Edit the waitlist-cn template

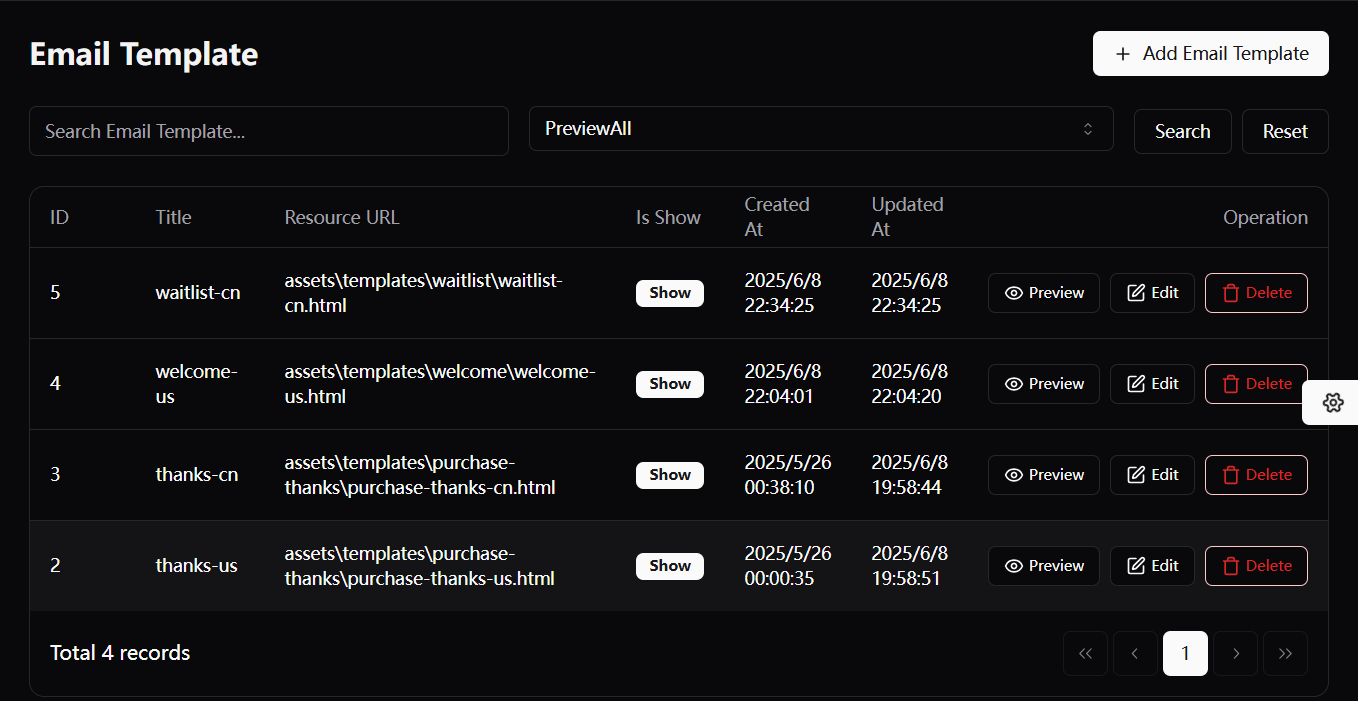[x=1152, y=293]
